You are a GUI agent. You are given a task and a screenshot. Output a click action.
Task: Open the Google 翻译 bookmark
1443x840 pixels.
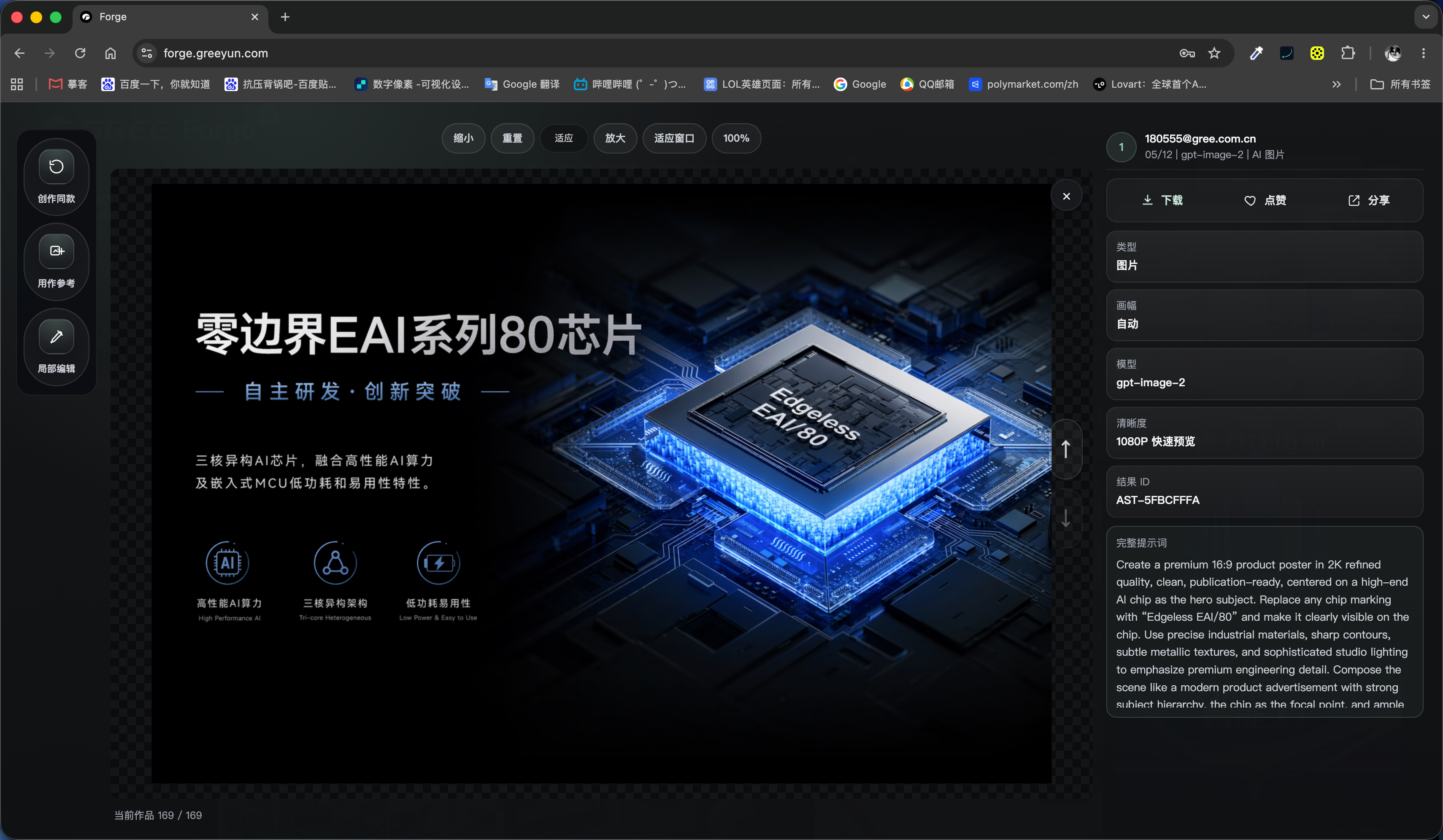tap(522, 84)
